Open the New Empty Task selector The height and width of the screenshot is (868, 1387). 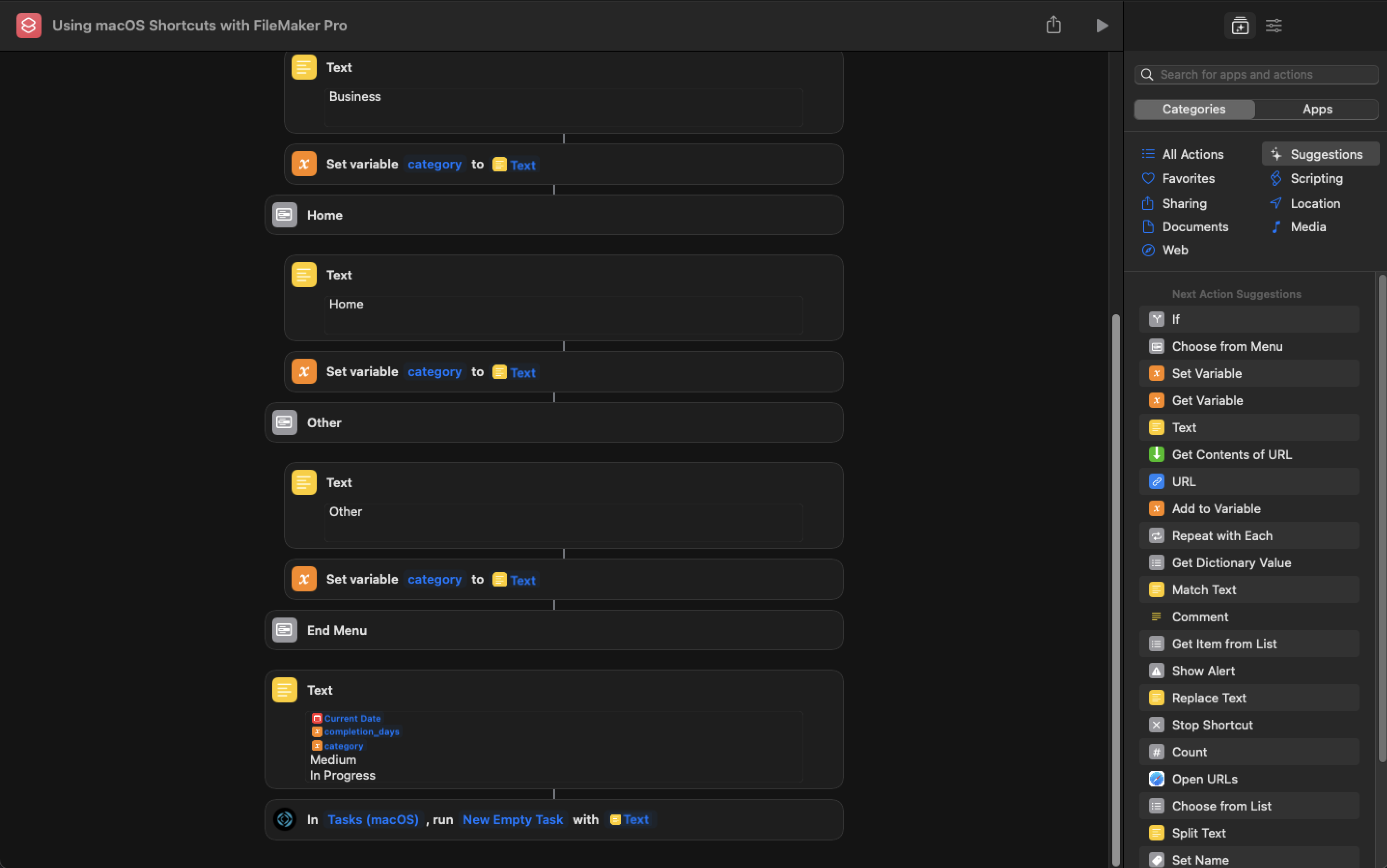[513, 819]
